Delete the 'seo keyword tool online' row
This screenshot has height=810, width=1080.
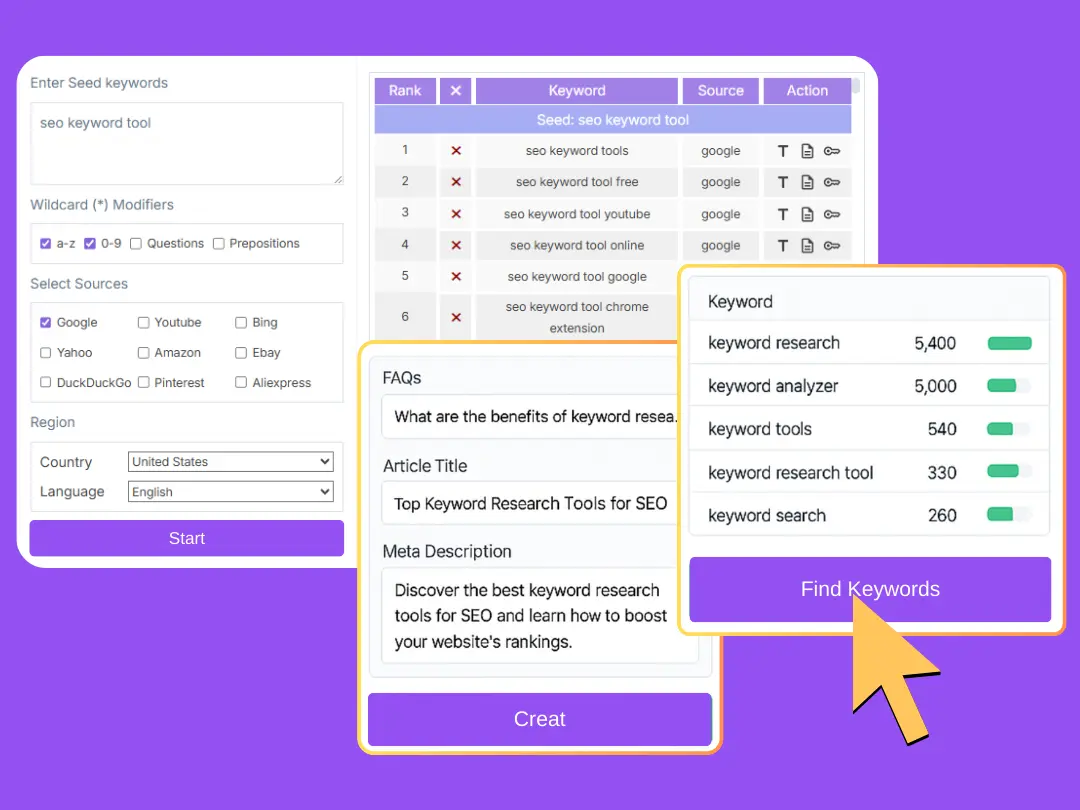point(456,245)
